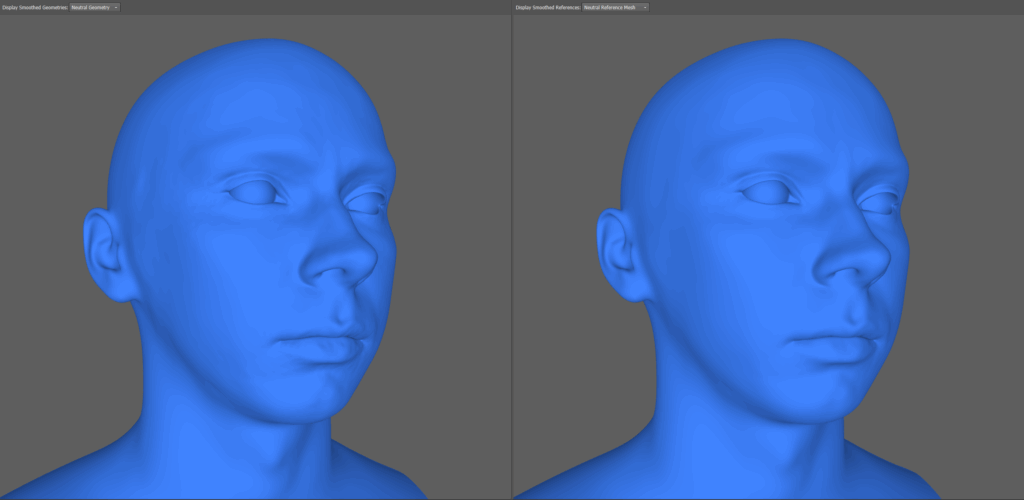The width and height of the screenshot is (1024, 500).
Task: Click the ear of the right reference mesh
Action: 615,253
